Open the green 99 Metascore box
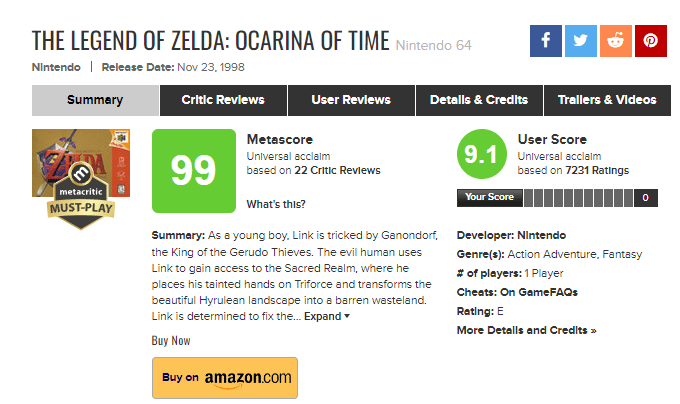 point(193,171)
